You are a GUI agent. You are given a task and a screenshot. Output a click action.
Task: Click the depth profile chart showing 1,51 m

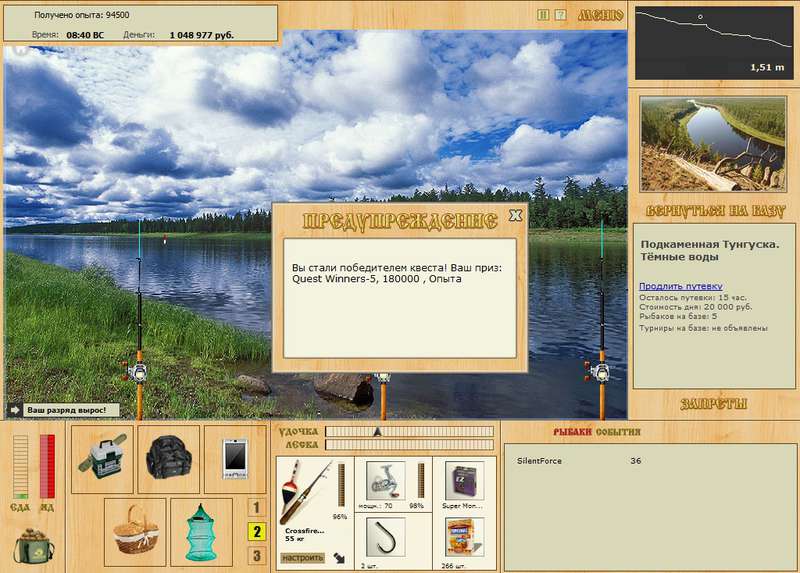pos(714,43)
